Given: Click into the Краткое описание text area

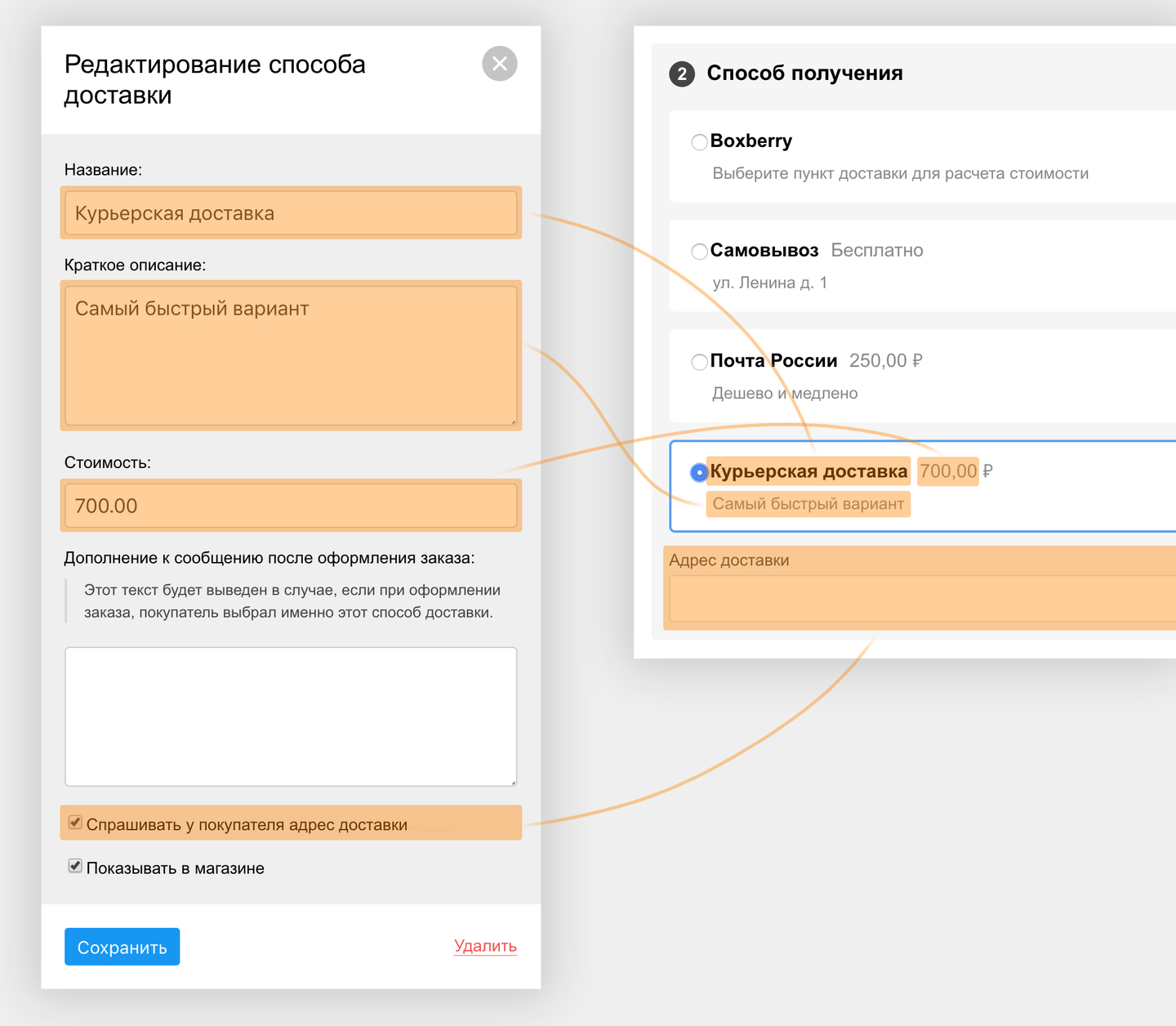Looking at the screenshot, I should (x=291, y=355).
